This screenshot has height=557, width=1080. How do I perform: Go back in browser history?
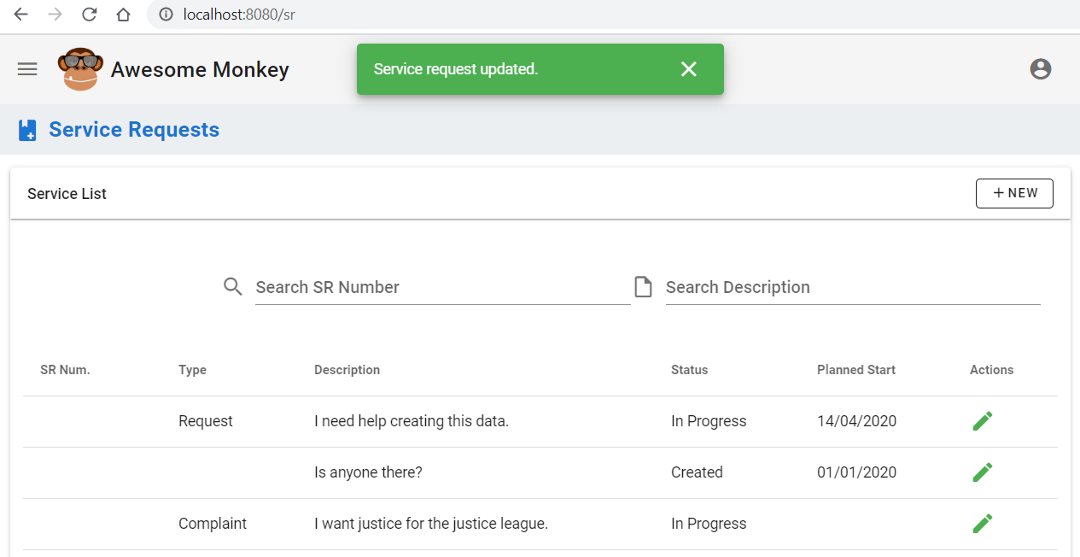coord(21,14)
